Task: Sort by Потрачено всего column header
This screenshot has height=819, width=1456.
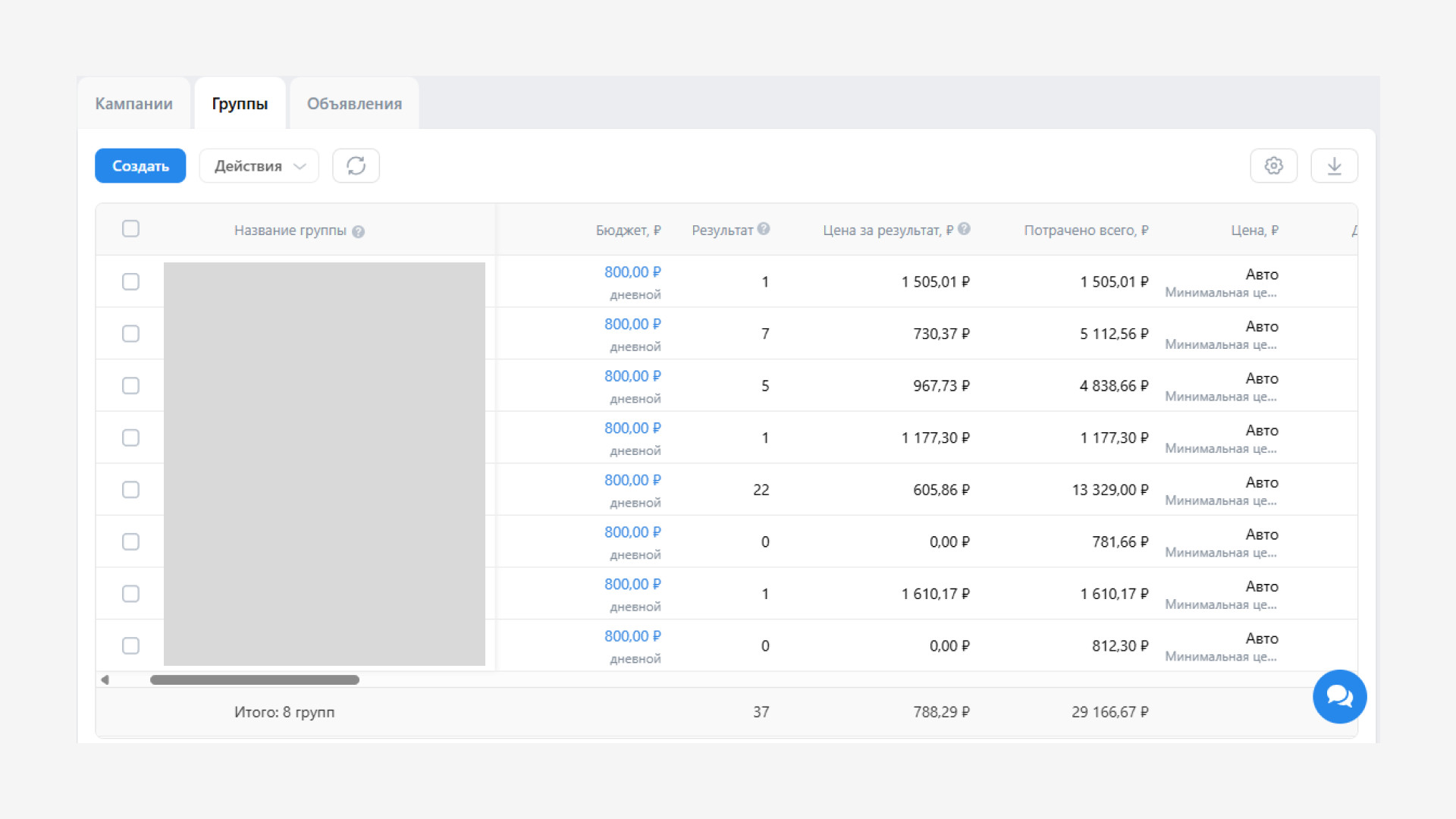Action: click(1085, 230)
